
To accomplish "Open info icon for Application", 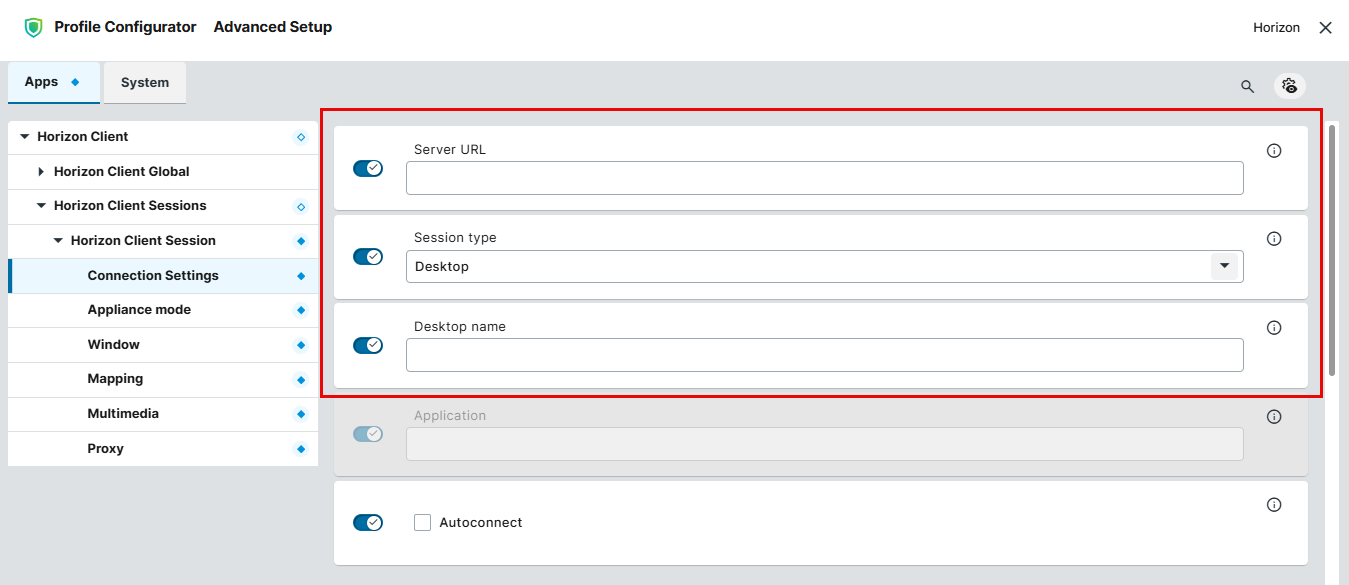I will [1274, 417].
